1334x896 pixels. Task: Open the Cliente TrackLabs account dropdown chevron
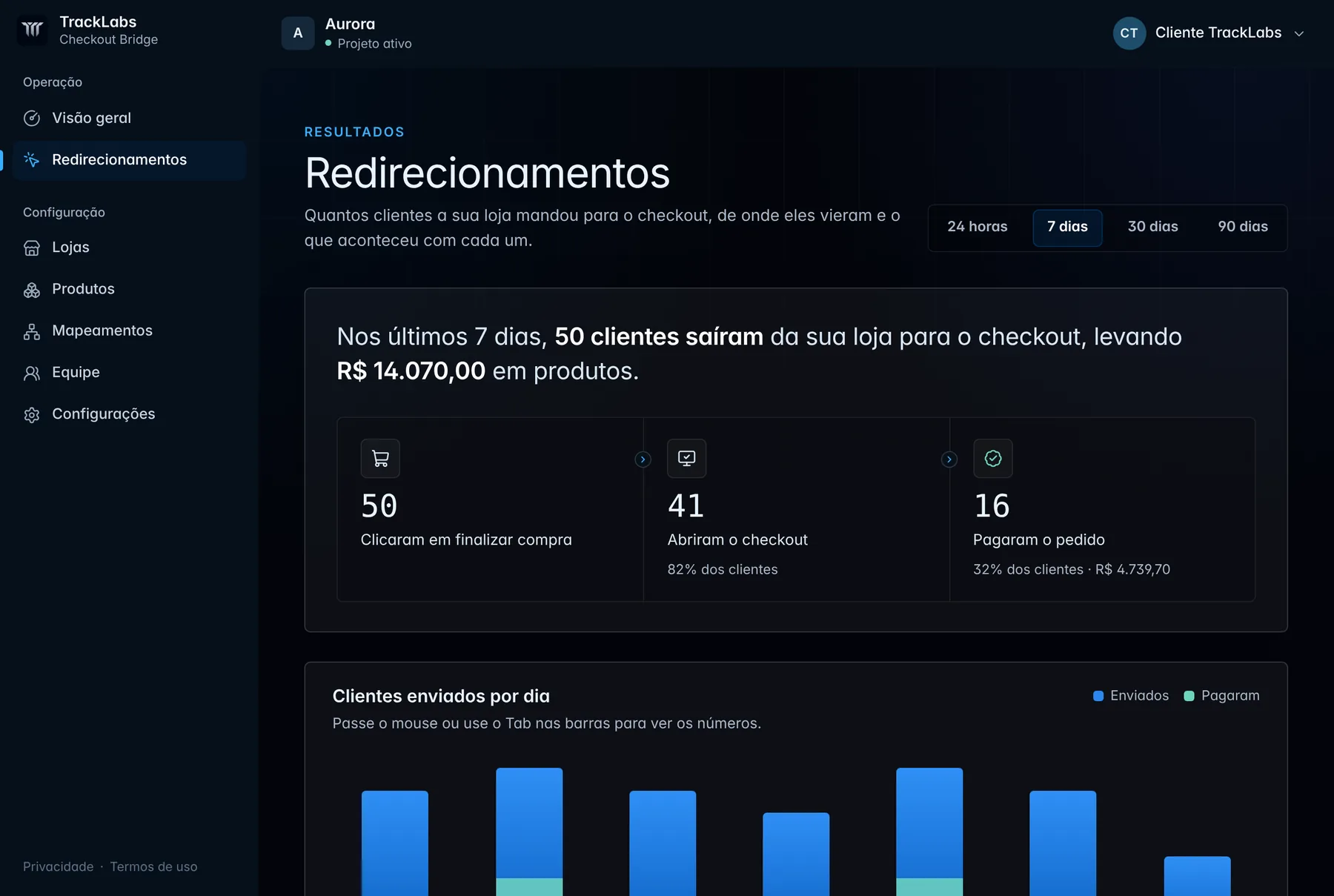[1299, 34]
